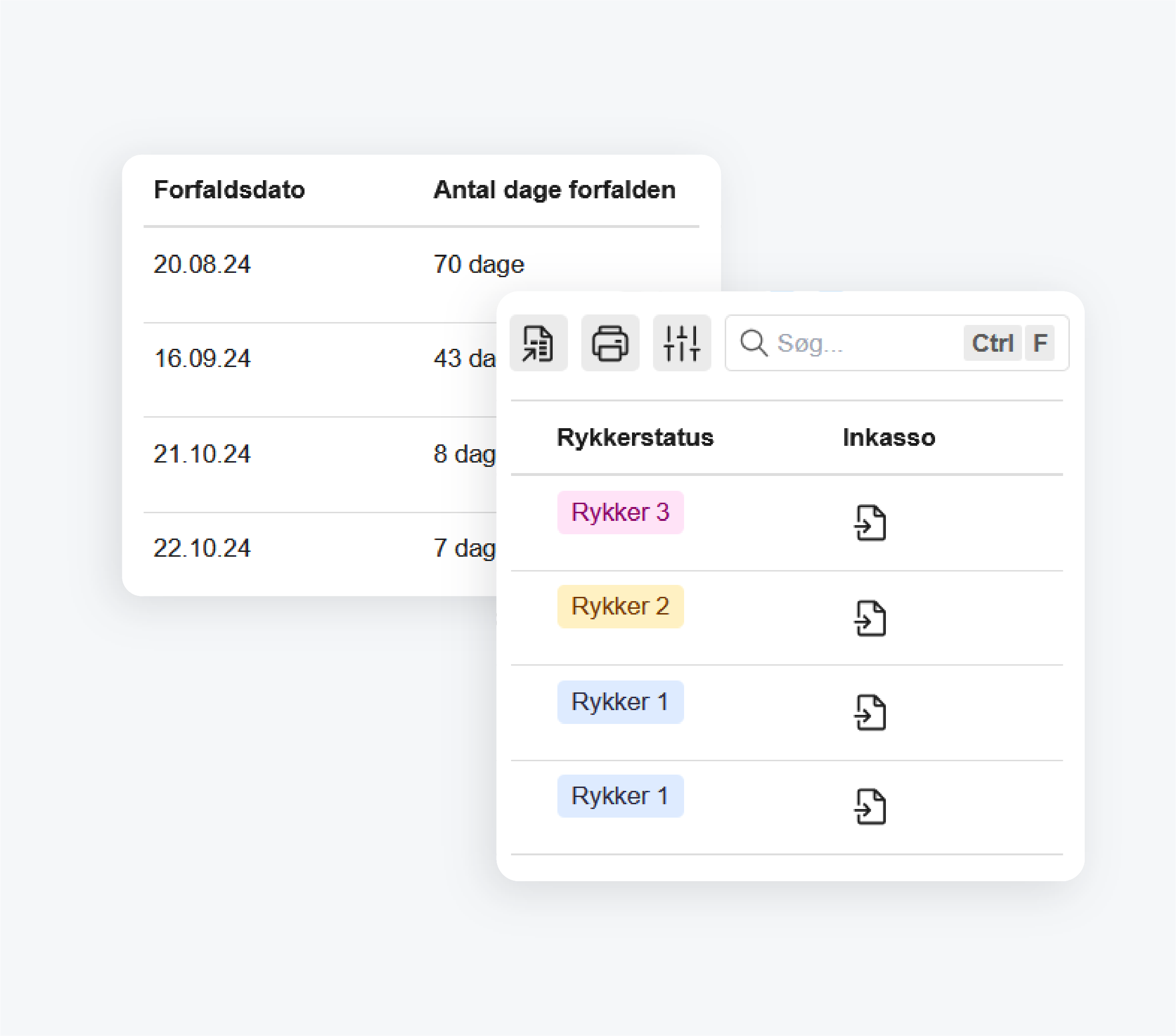Click the print icon button
1176x1036 pixels.
click(610, 343)
